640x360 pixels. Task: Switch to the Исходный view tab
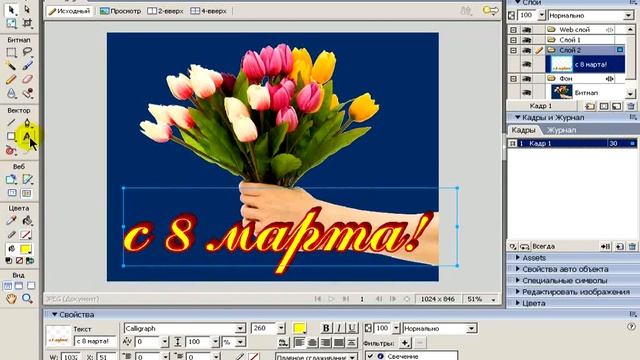69,11
